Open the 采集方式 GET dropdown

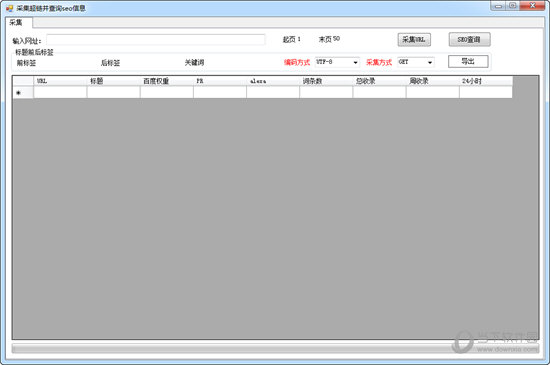click(x=416, y=62)
